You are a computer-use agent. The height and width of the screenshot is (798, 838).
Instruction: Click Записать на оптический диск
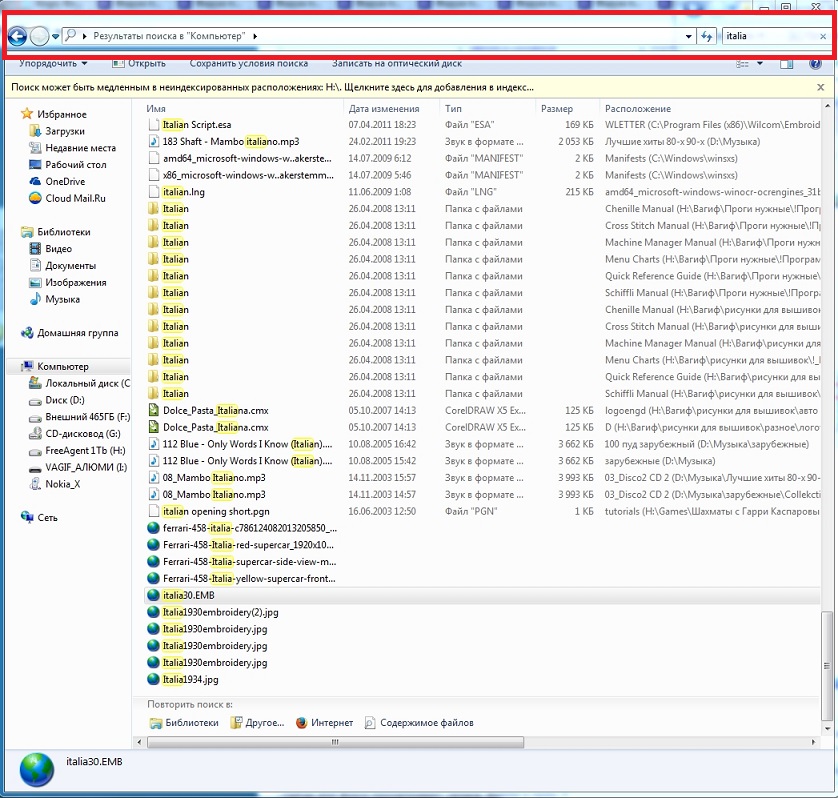396,63
